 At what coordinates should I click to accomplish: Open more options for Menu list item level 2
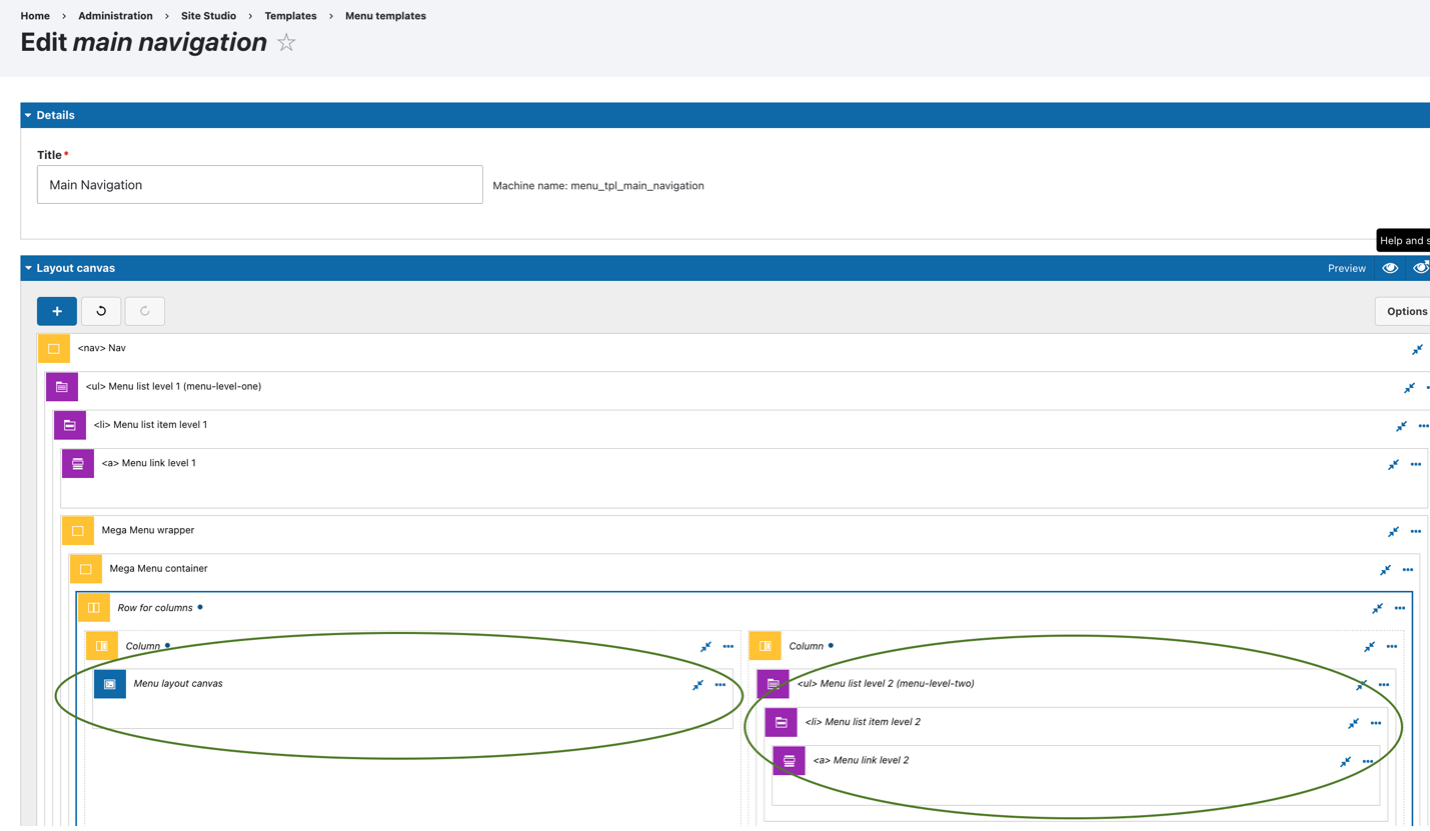click(x=1375, y=723)
